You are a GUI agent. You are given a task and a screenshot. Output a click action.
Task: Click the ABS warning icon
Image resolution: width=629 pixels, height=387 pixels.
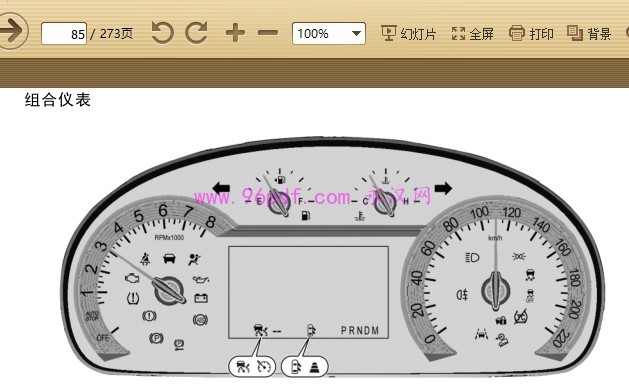click(x=200, y=319)
